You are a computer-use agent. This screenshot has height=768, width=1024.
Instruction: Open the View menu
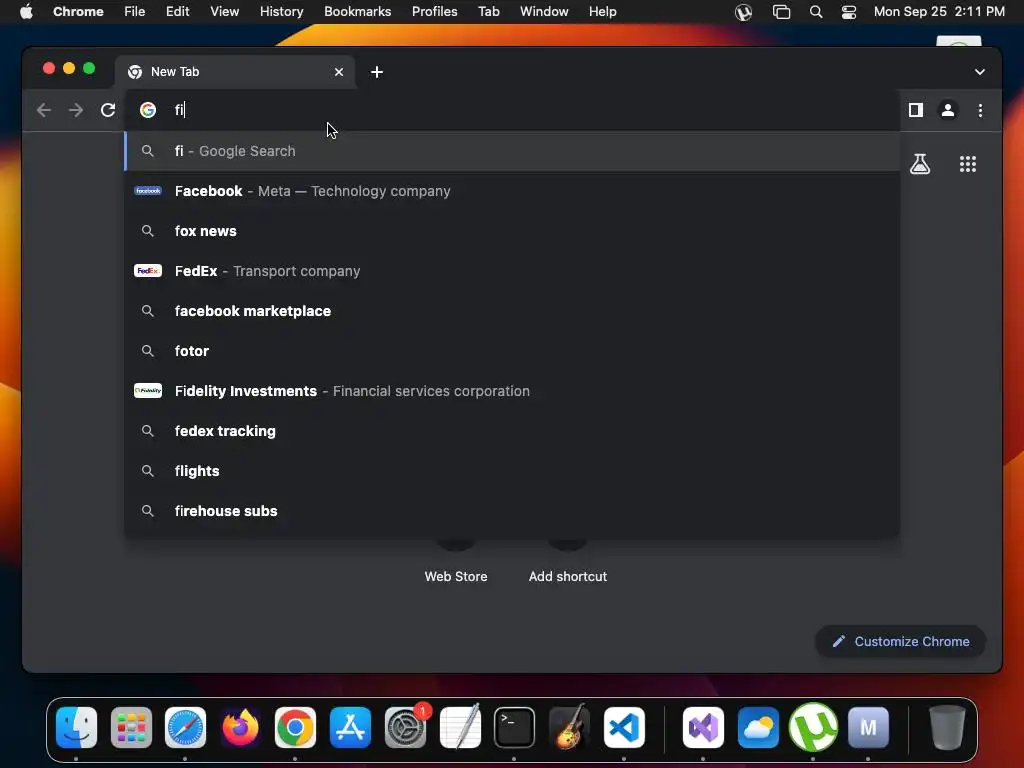pyautogui.click(x=224, y=11)
